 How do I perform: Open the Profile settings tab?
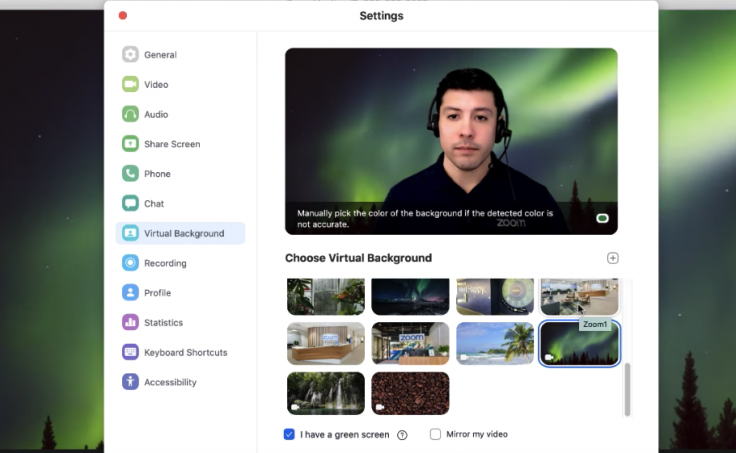pos(157,293)
